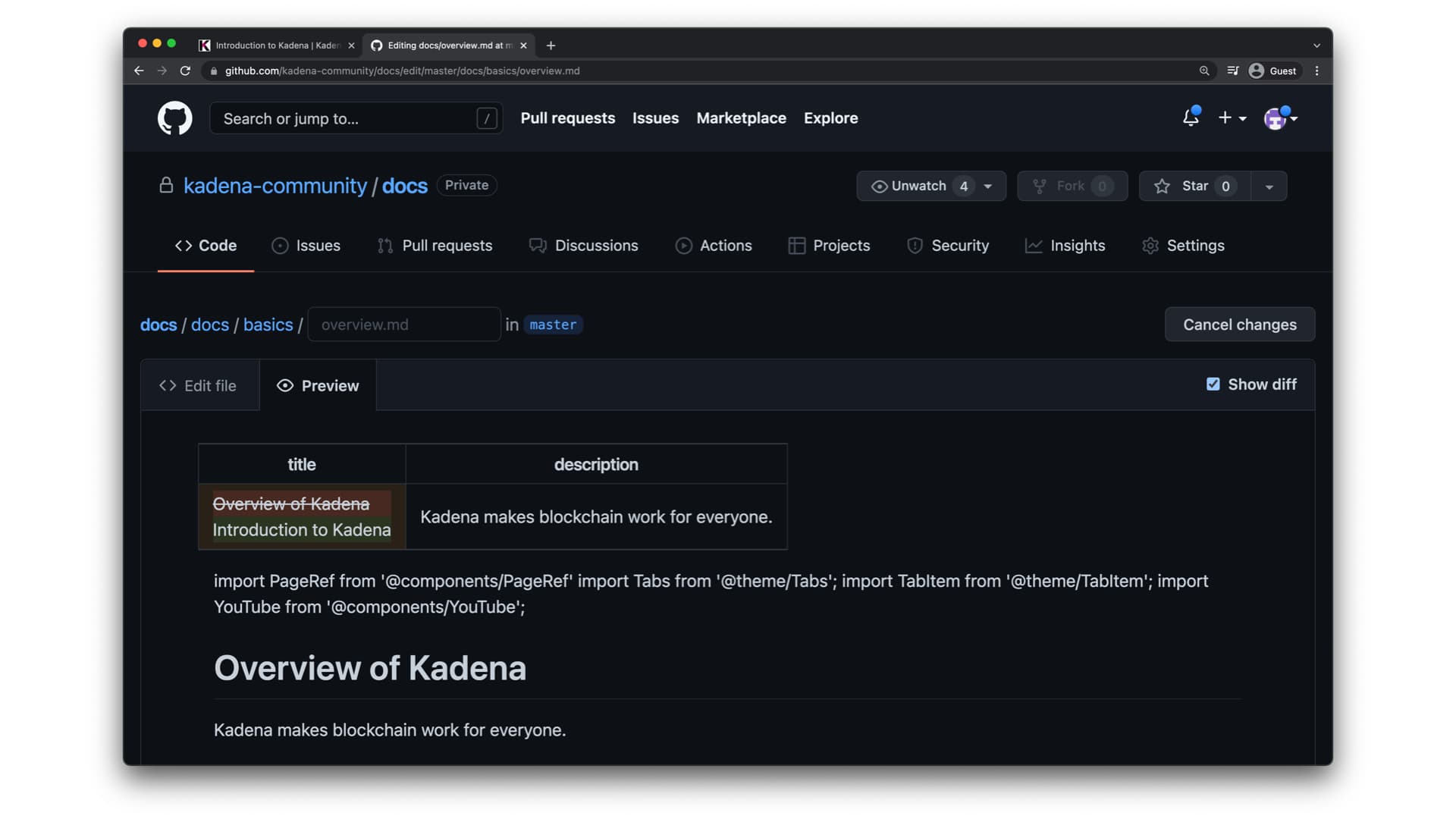The image size is (1456, 819).
Task: Open the browser media control icon
Action: pos(1233,71)
